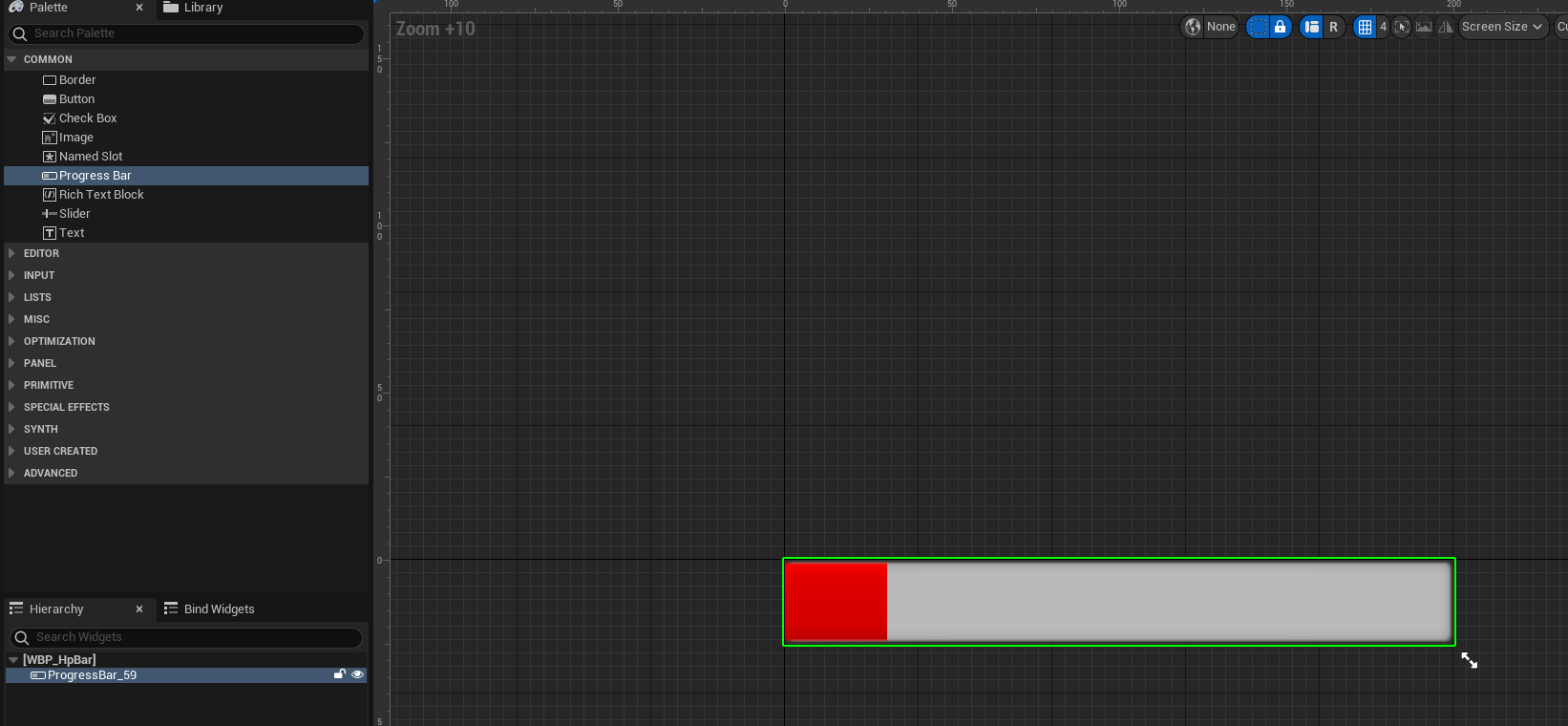This screenshot has width=1568, height=726.
Task: Expand the SYNTH category
Action: (x=11, y=429)
